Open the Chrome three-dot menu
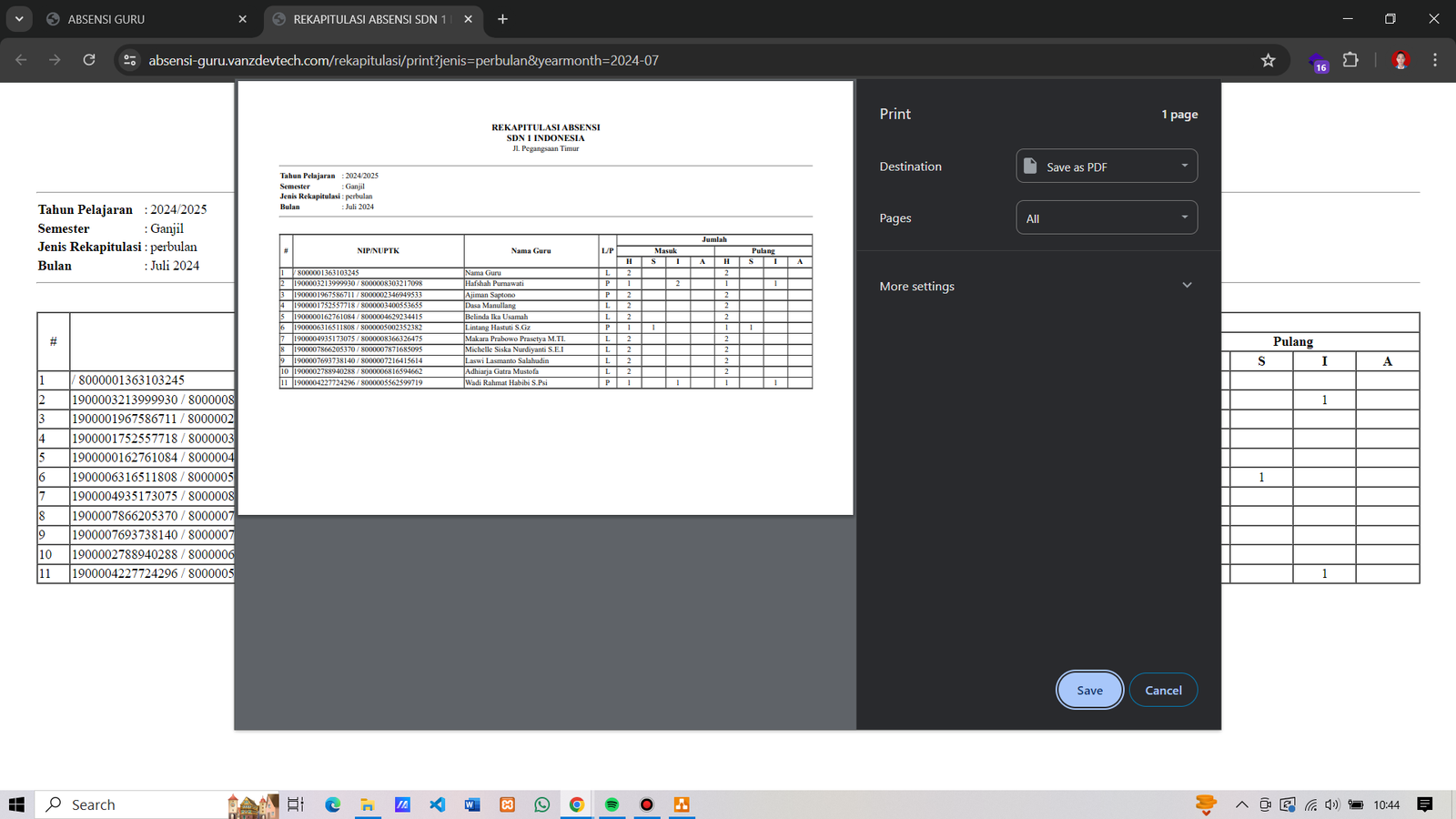 [1434, 60]
